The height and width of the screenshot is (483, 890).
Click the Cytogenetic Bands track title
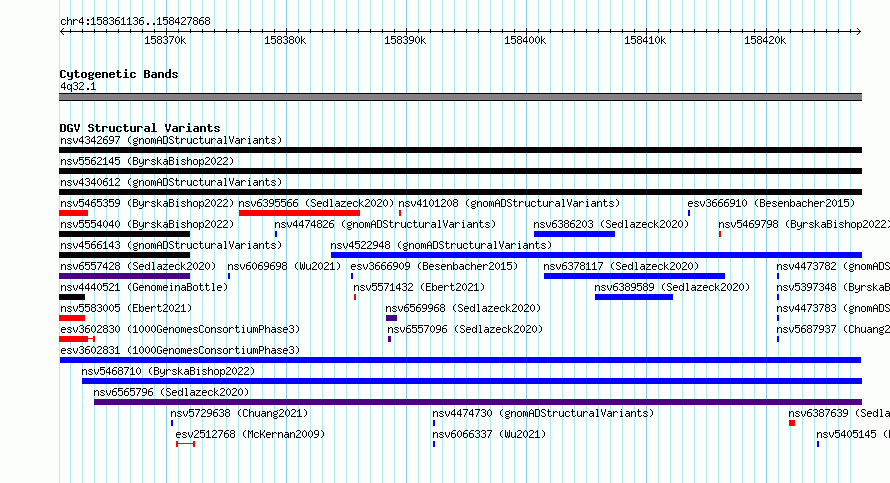click(x=119, y=74)
